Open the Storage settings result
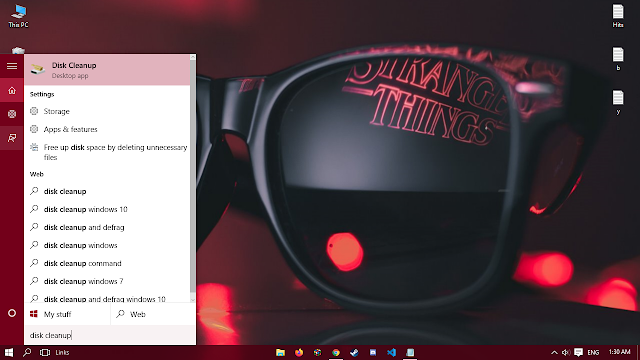The width and height of the screenshot is (640, 360). tap(107, 111)
